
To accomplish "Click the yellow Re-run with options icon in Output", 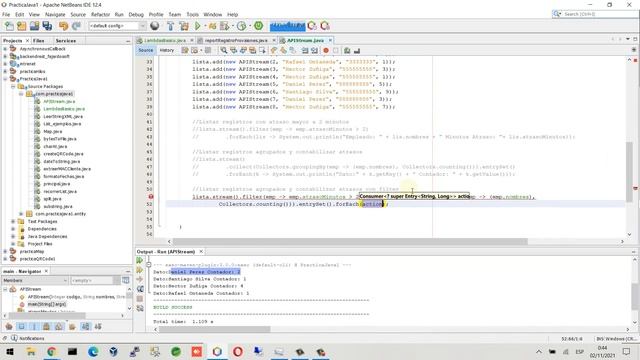I will [140, 270].
